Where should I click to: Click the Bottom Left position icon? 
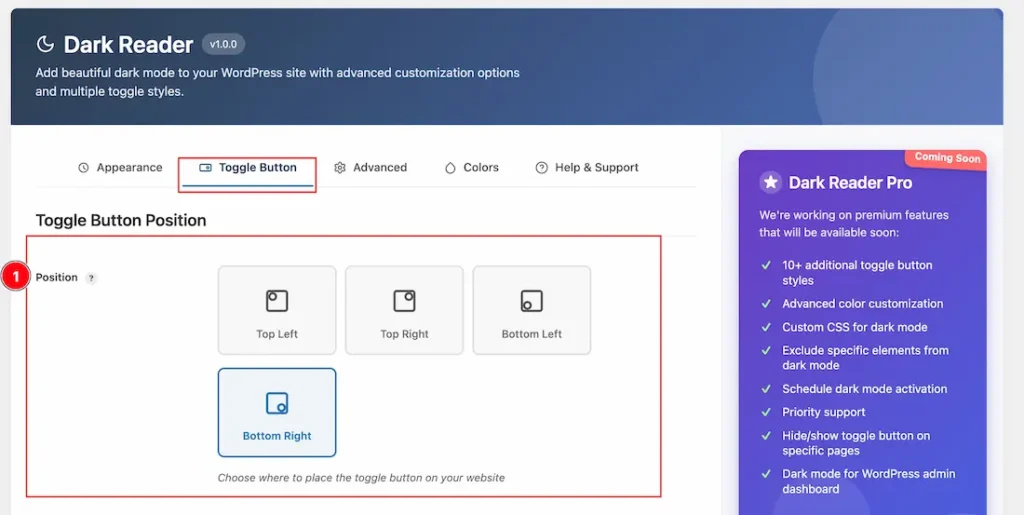(532, 301)
